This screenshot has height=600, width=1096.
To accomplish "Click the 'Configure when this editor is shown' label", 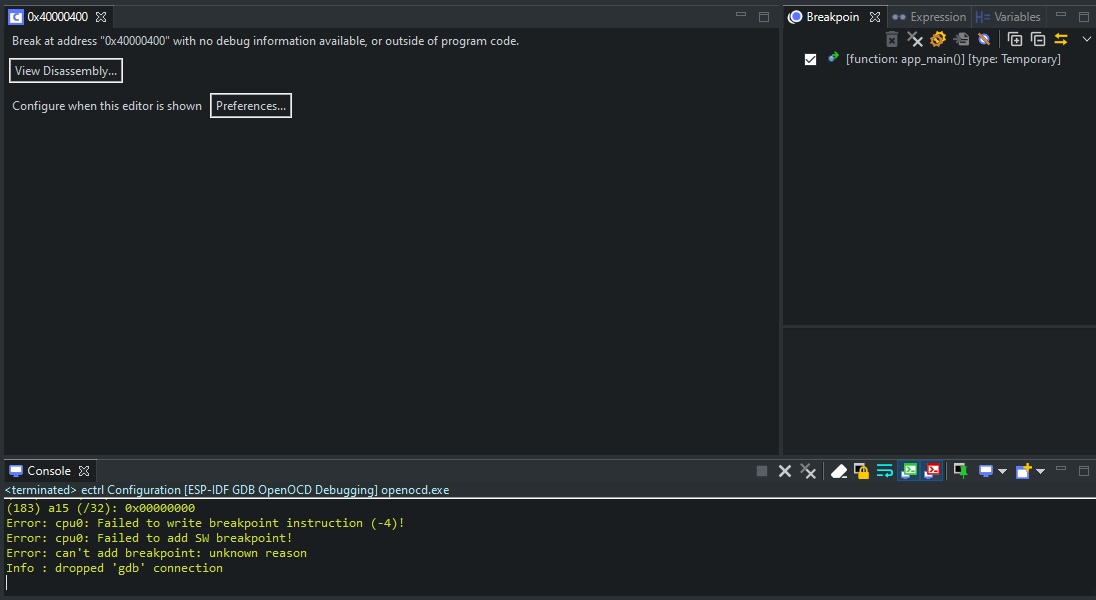I will point(107,106).
